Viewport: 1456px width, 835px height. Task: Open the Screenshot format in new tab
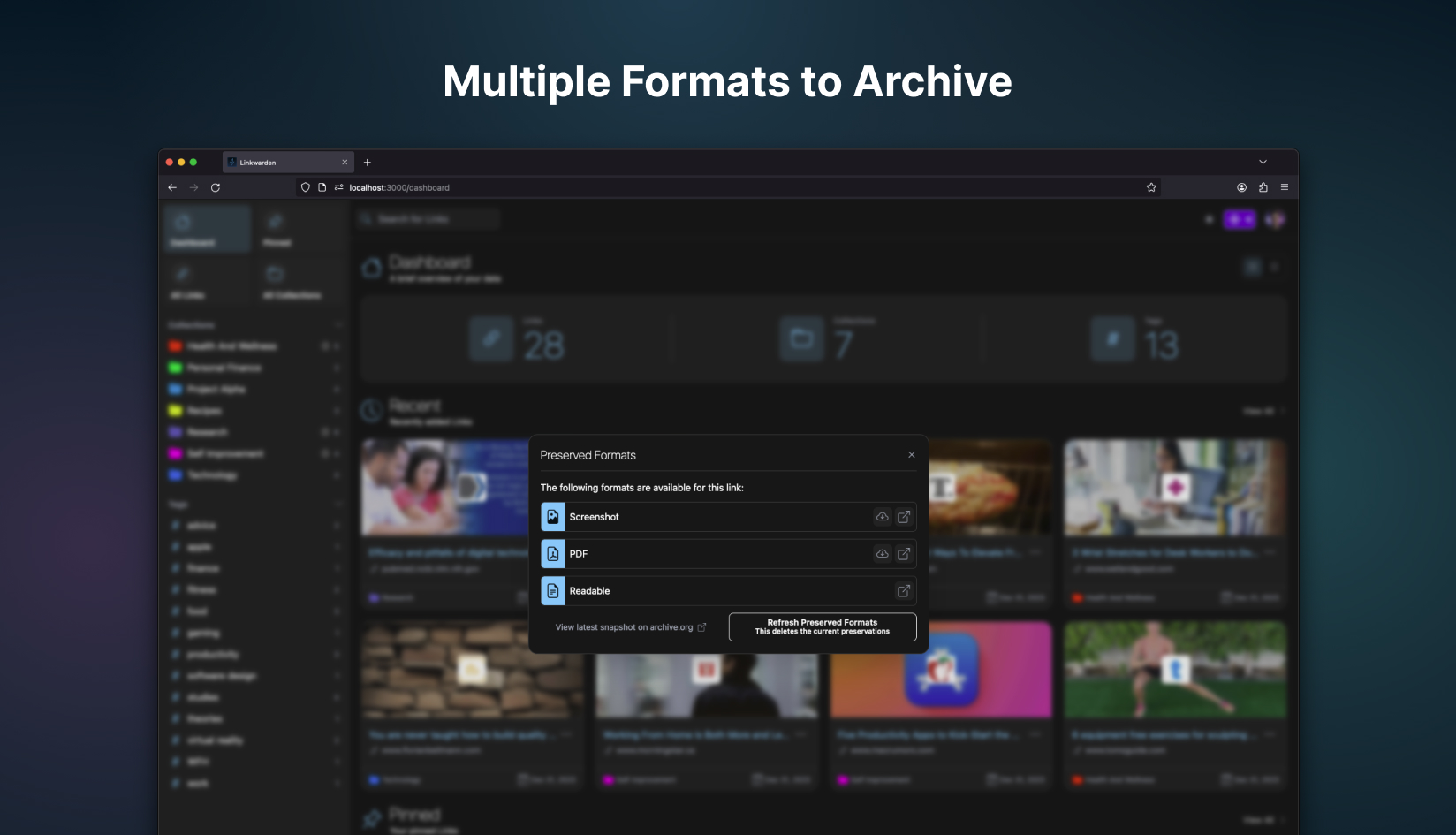[x=903, y=517]
